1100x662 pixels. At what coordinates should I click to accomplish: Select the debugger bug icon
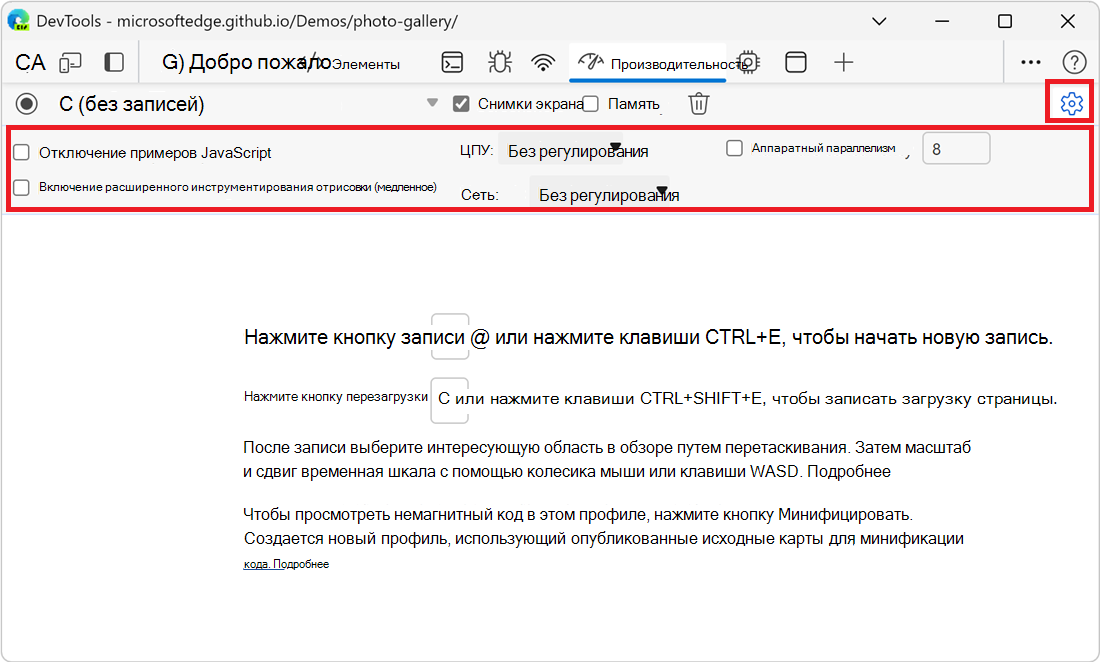tap(497, 62)
